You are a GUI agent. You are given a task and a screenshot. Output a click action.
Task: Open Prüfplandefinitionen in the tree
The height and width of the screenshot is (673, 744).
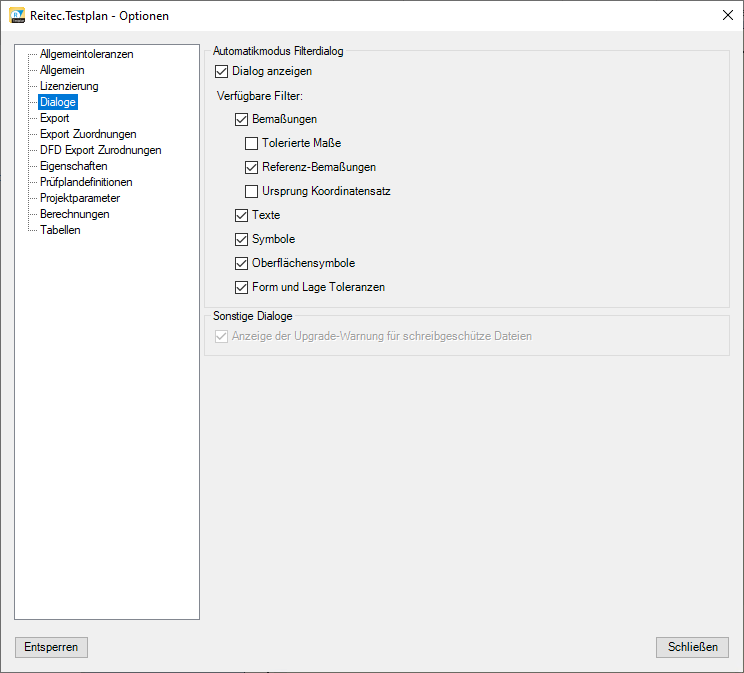(86, 182)
